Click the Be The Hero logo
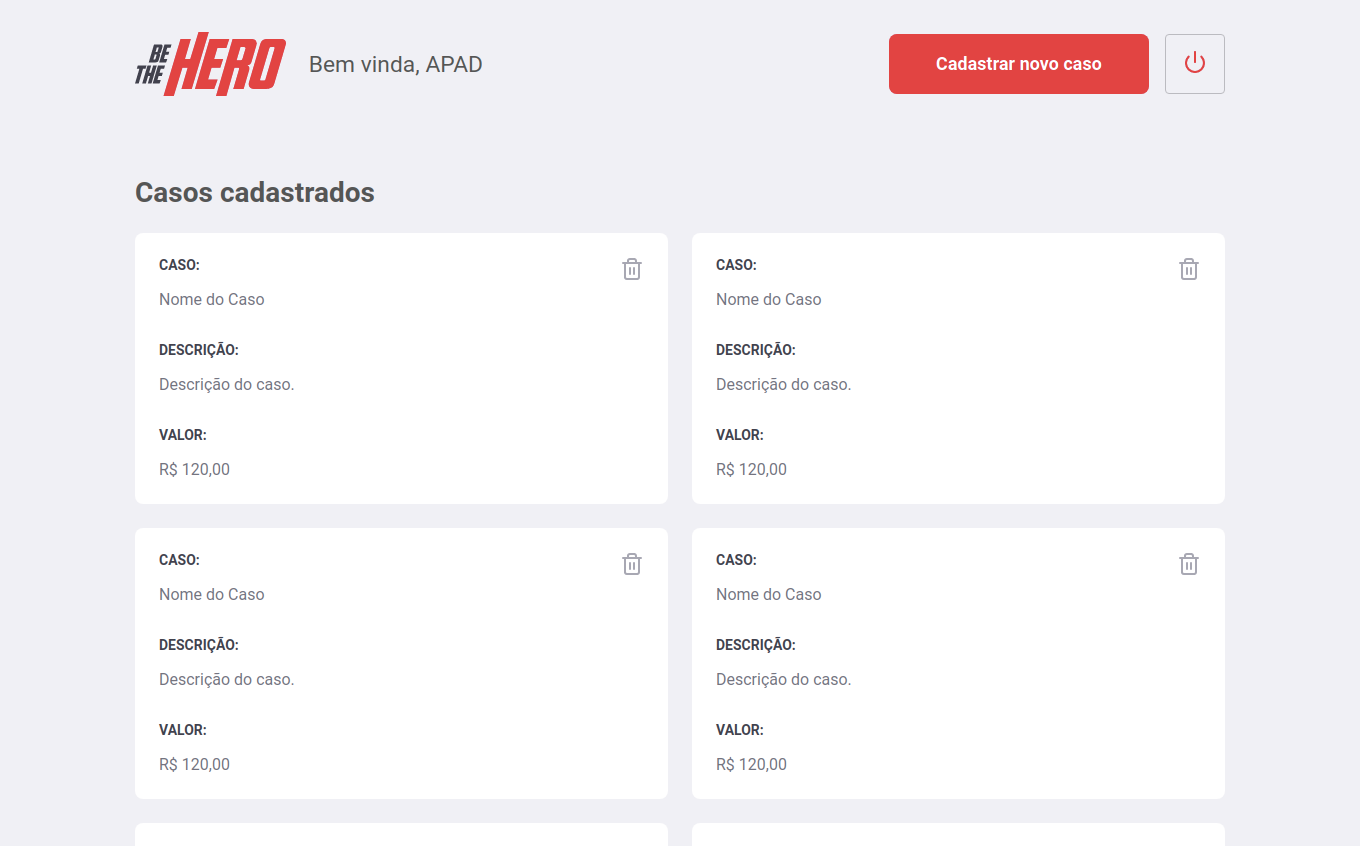 click(211, 64)
